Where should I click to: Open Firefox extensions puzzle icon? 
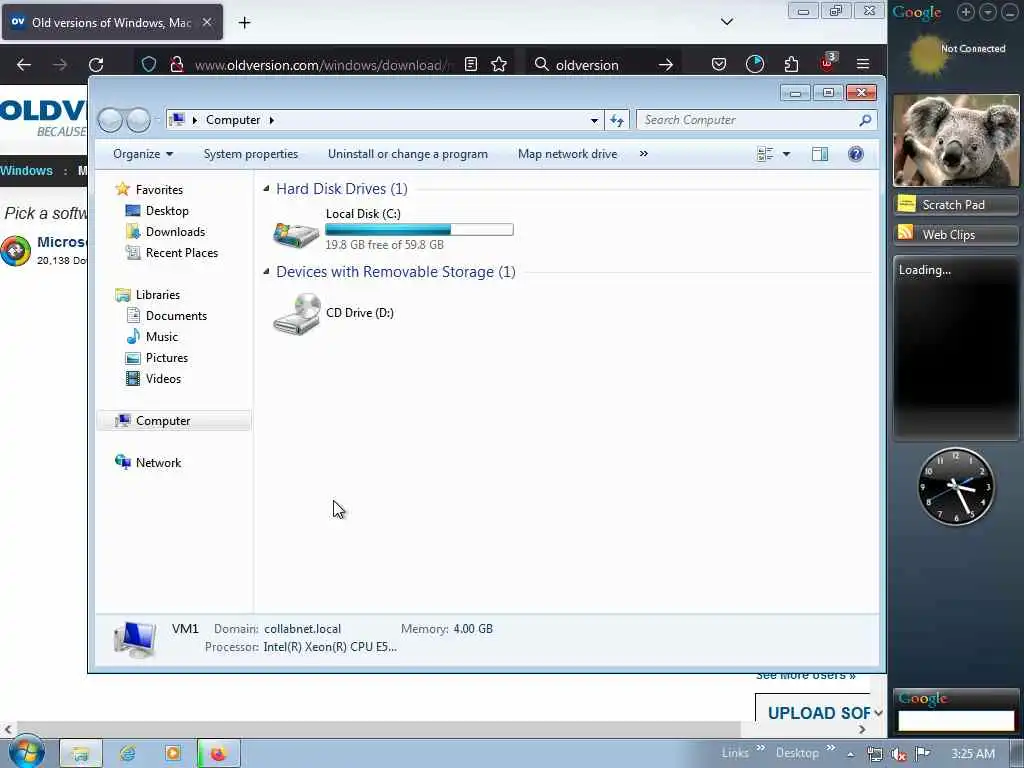(792, 64)
